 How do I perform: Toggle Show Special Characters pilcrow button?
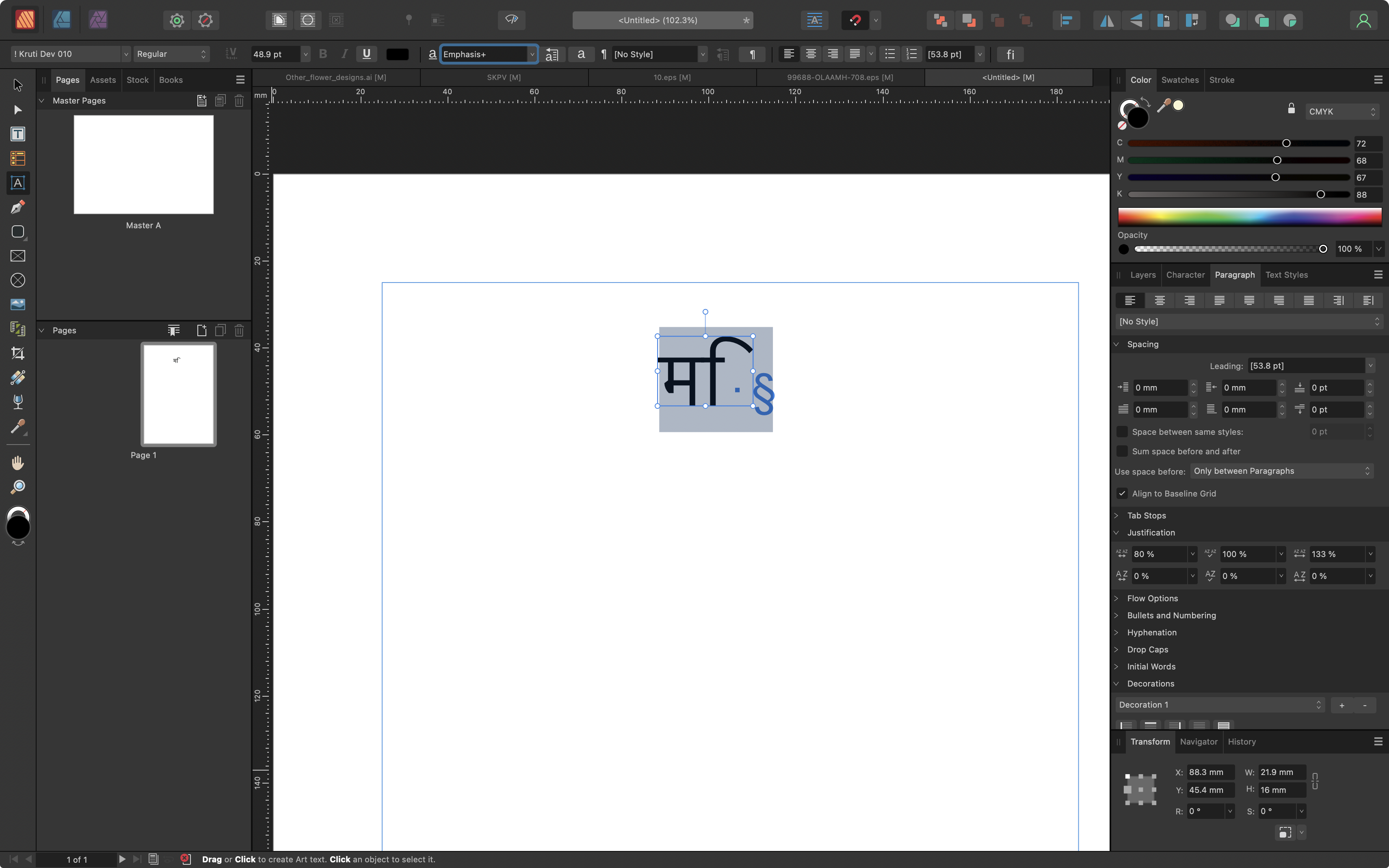point(752,54)
